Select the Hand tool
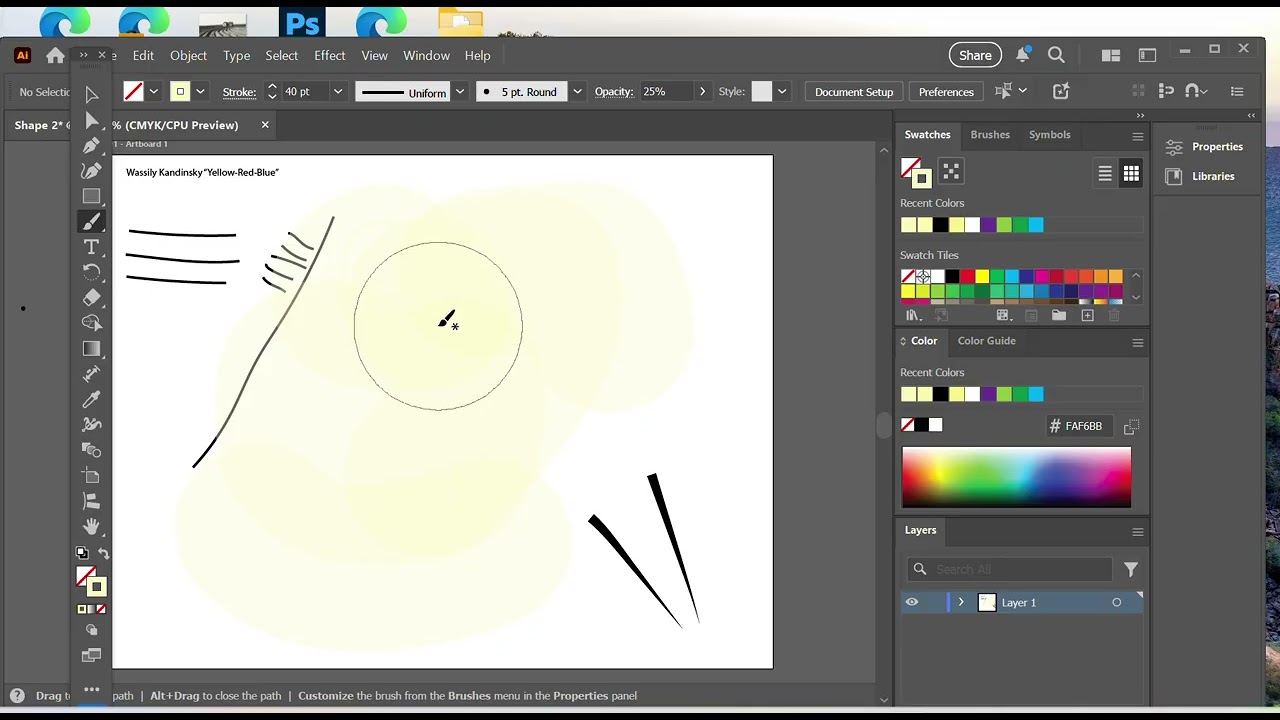This screenshot has width=1280, height=720. pos(91,526)
